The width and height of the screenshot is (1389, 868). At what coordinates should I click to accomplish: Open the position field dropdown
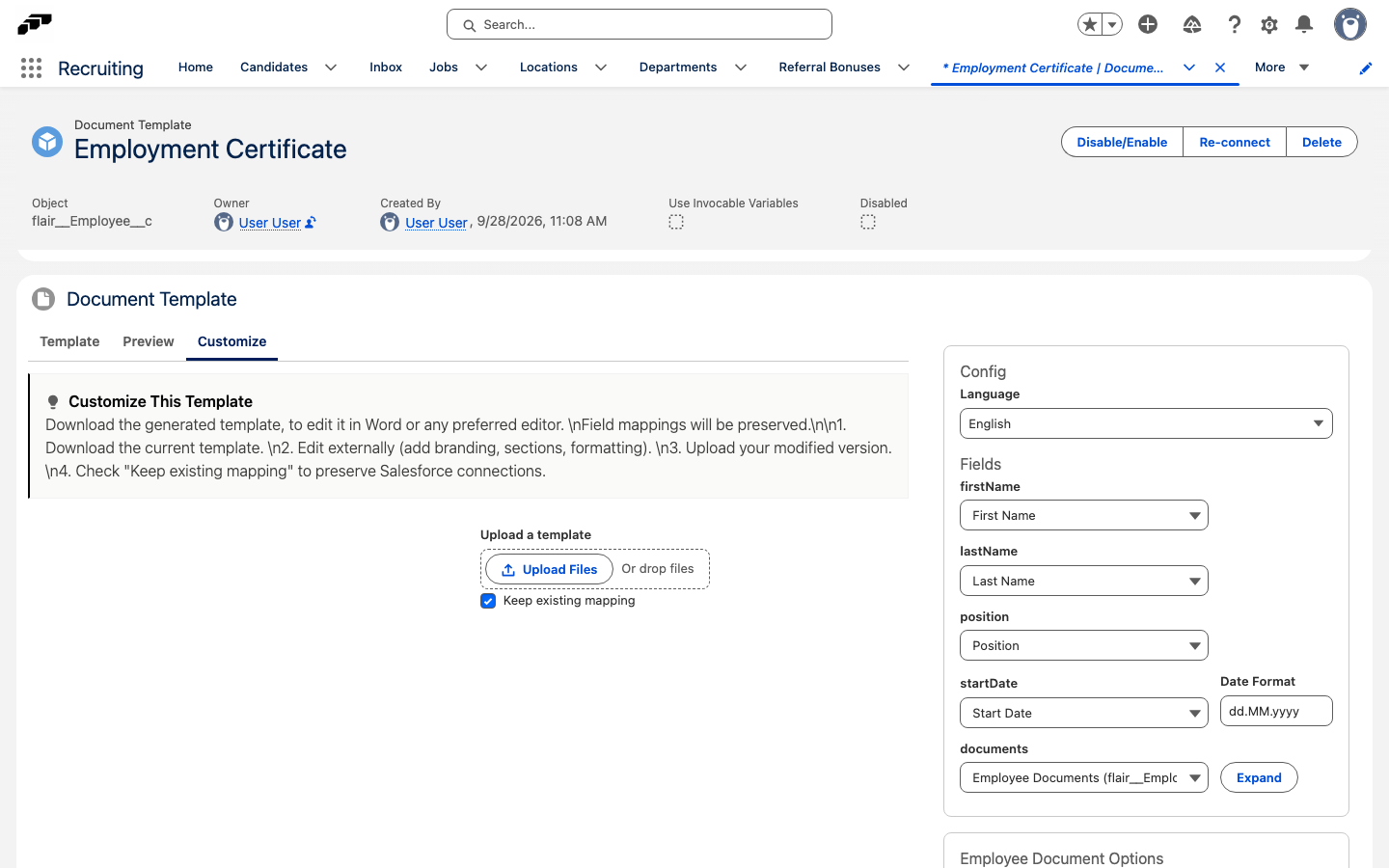tap(1084, 645)
